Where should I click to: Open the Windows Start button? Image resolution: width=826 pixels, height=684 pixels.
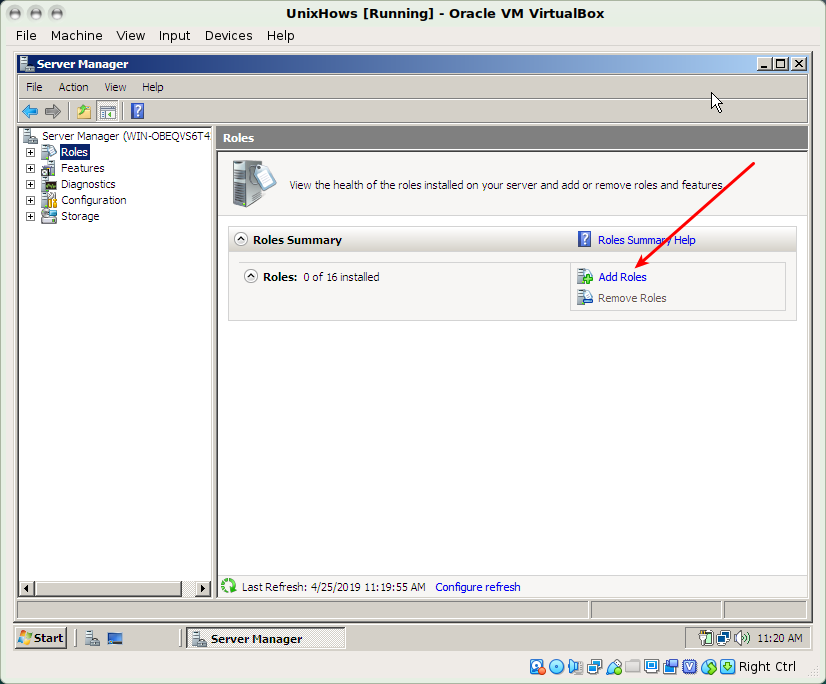41,638
